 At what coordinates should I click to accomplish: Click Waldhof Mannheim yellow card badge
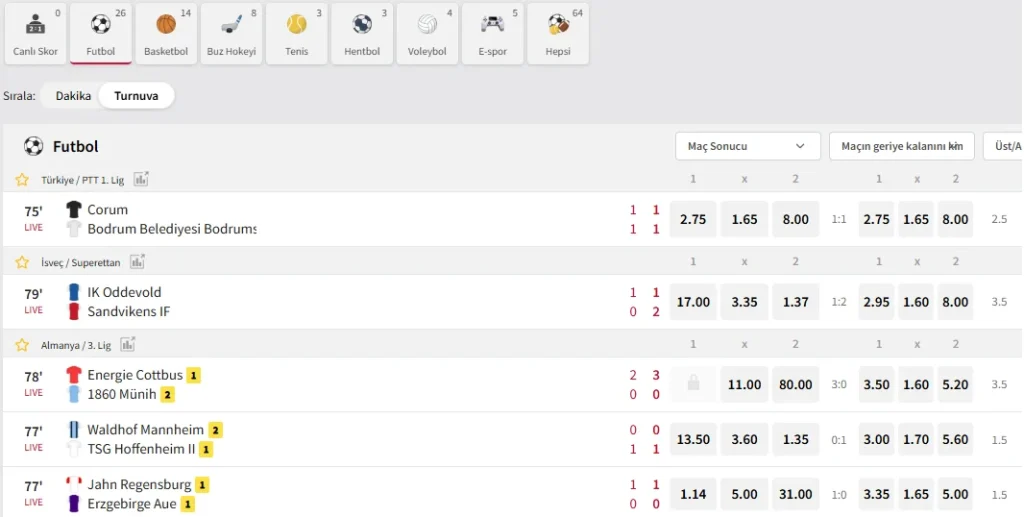click(x=216, y=430)
